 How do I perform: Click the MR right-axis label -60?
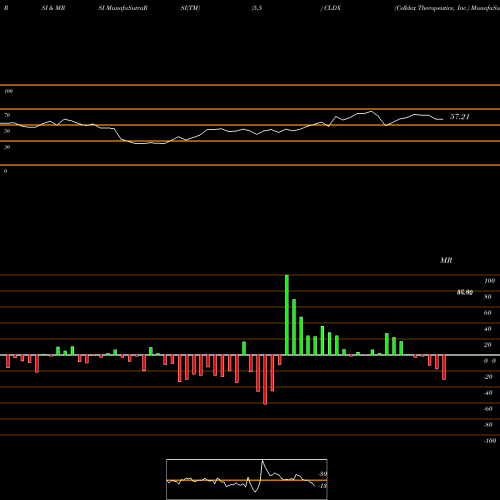pos(488,409)
